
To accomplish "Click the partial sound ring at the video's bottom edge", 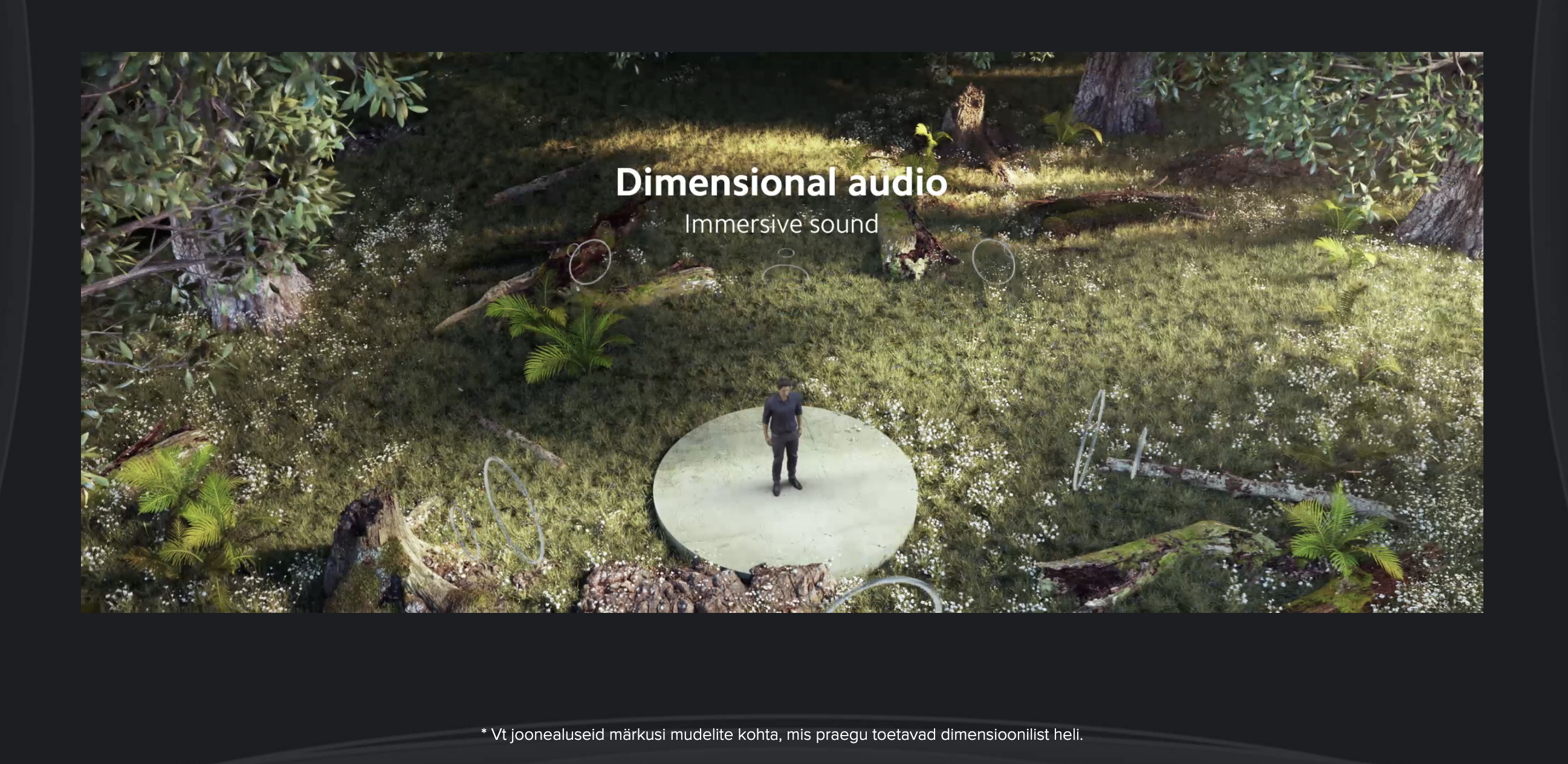I will pos(886,595).
